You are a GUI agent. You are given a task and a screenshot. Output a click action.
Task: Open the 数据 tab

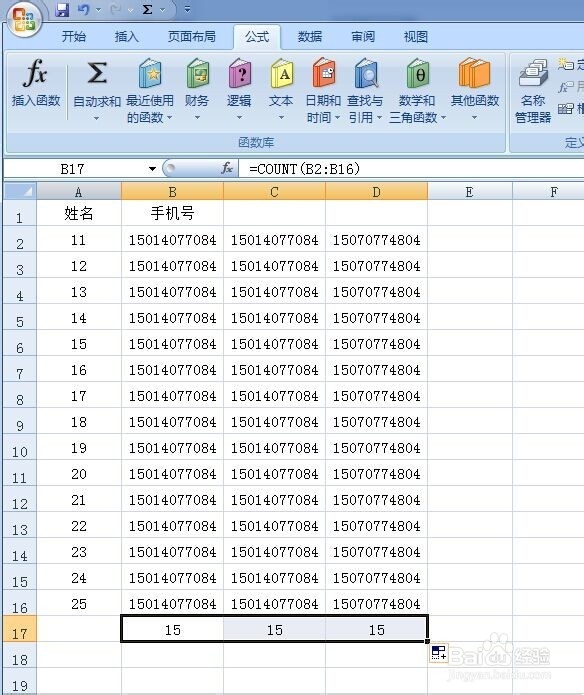point(310,37)
